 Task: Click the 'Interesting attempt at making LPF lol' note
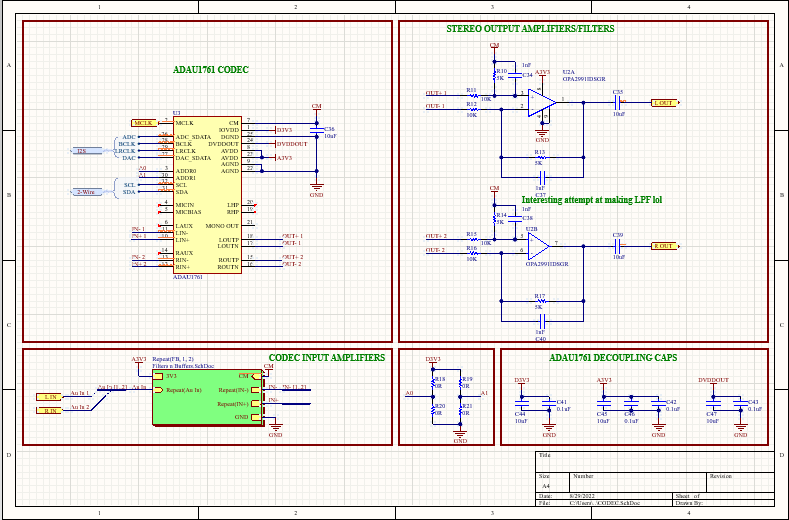click(592, 200)
